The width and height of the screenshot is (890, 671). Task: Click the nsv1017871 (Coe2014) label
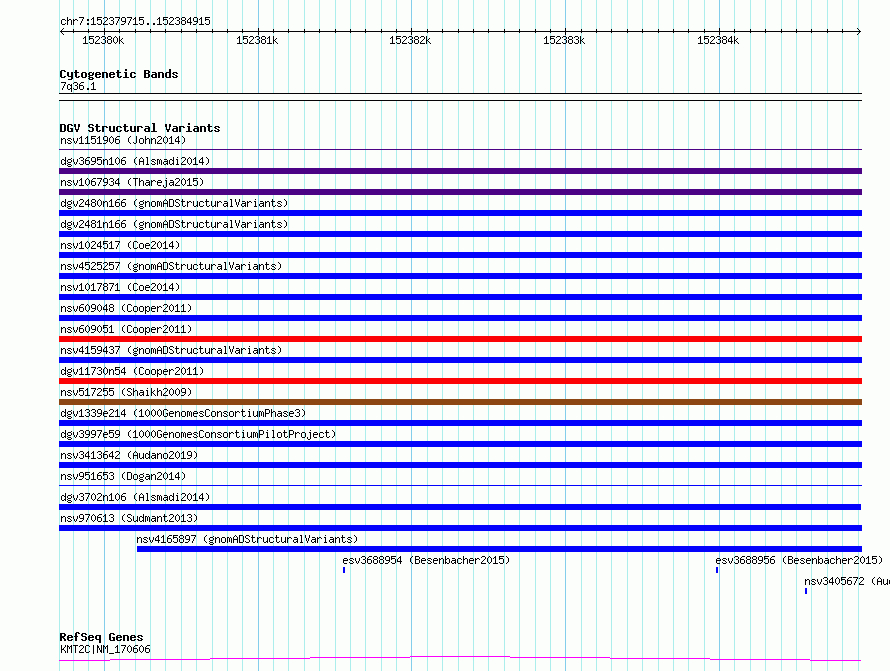pos(120,287)
